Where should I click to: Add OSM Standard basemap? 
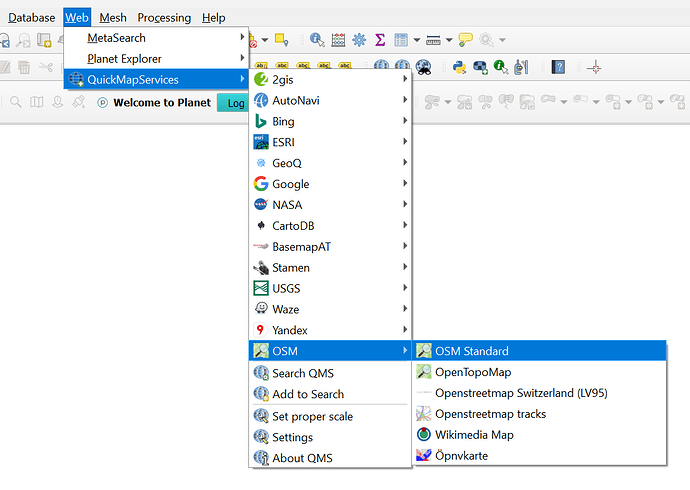(x=540, y=351)
